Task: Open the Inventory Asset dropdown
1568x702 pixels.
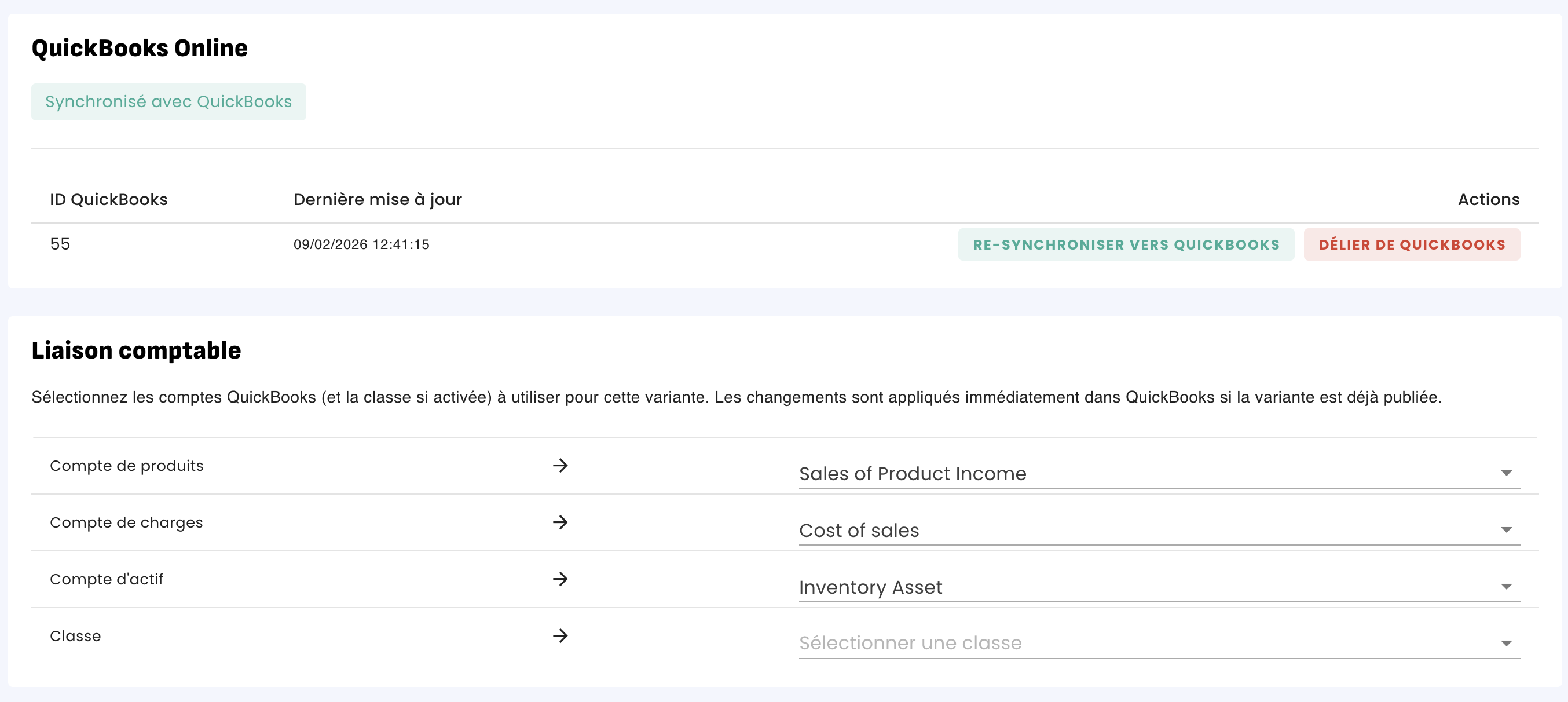Action: [x=1159, y=586]
